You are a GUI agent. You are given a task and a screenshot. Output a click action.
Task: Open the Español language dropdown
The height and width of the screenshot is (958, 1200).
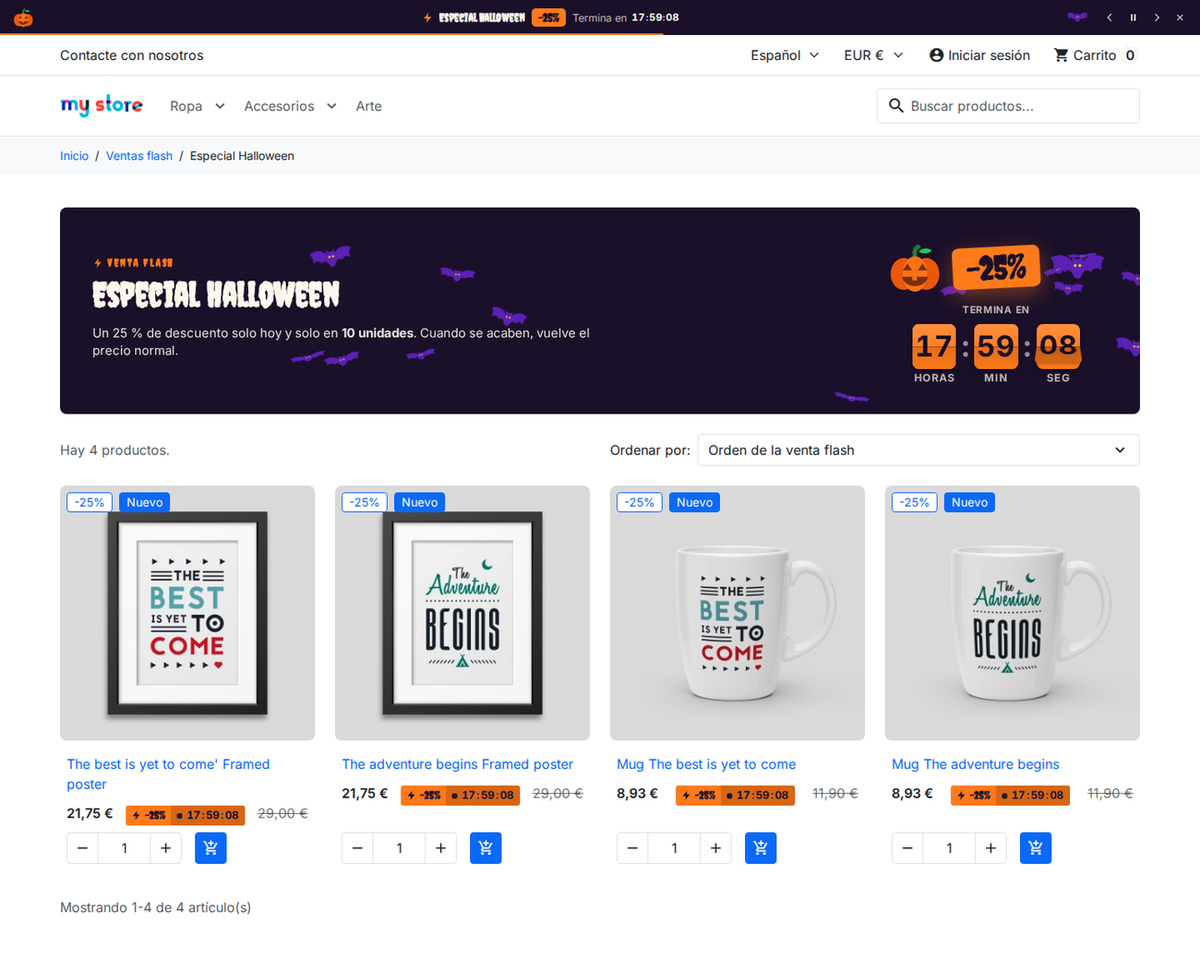pos(785,55)
